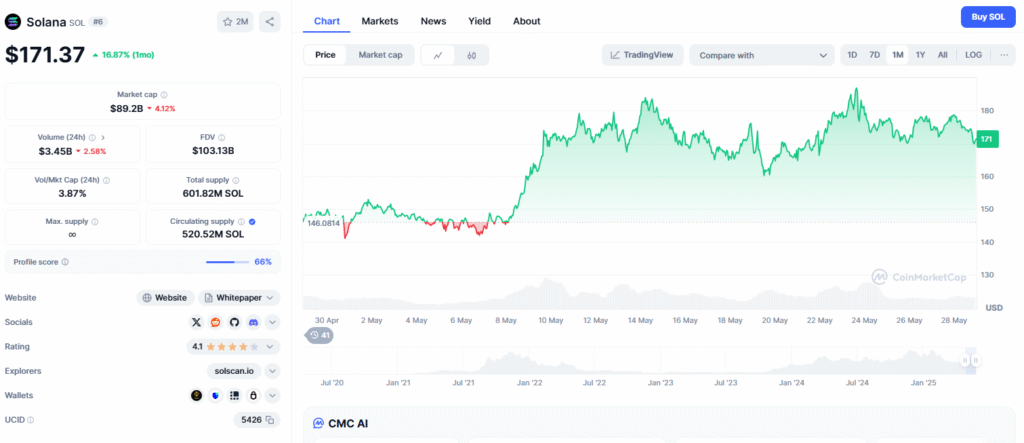Switch to the Yield tab

click(x=479, y=21)
